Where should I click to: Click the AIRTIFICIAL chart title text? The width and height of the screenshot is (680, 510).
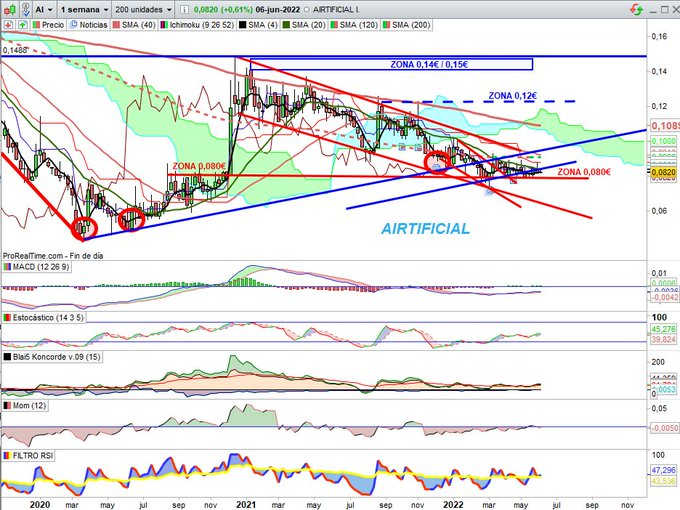pyautogui.click(x=425, y=229)
